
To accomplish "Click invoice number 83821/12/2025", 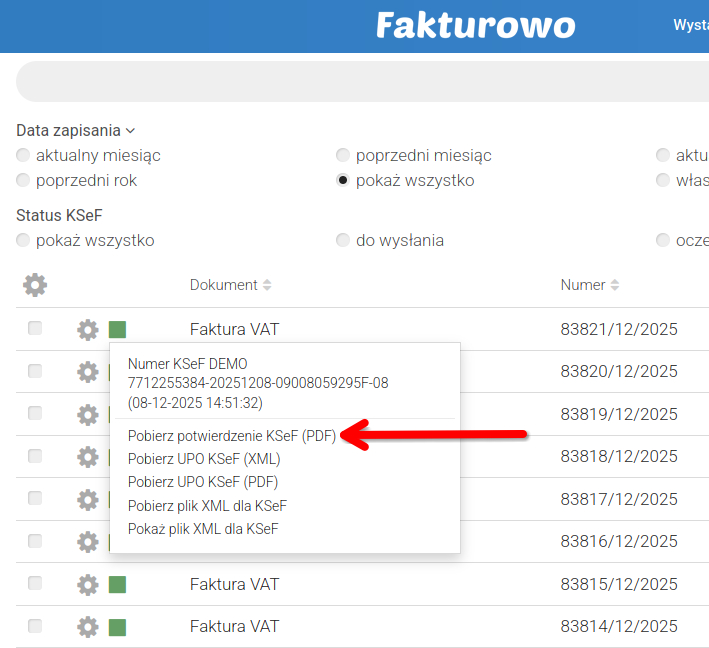I will tap(619, 329).
